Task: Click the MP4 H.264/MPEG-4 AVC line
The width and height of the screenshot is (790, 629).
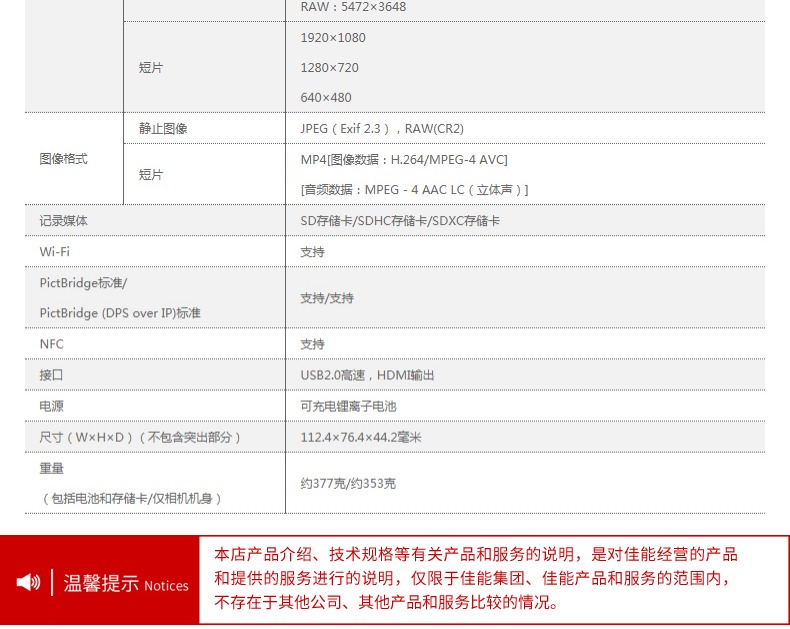Action: click(404, 160)
